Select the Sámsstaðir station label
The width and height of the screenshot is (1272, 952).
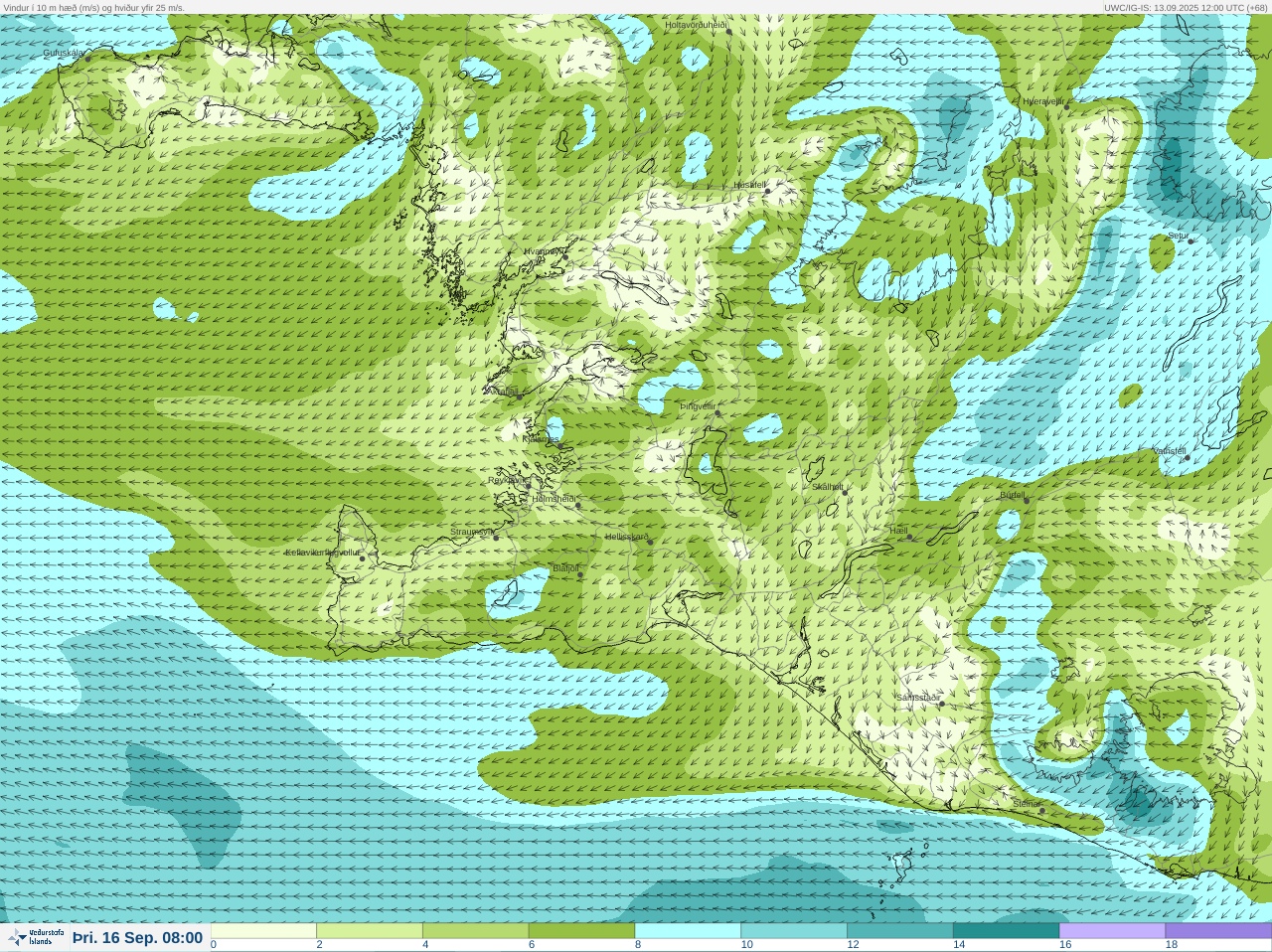click(918, 698)
